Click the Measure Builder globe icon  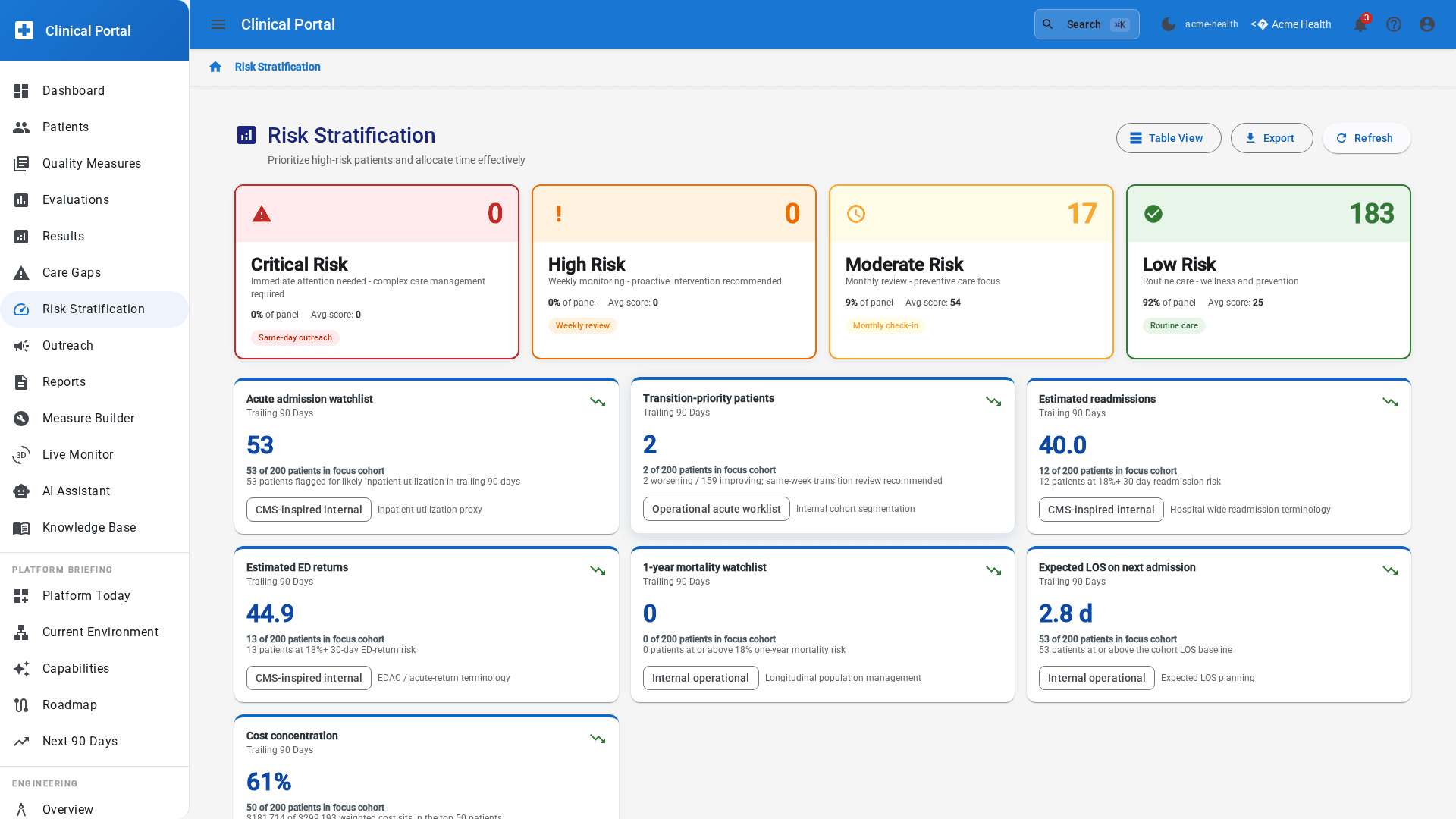[21, 418]
